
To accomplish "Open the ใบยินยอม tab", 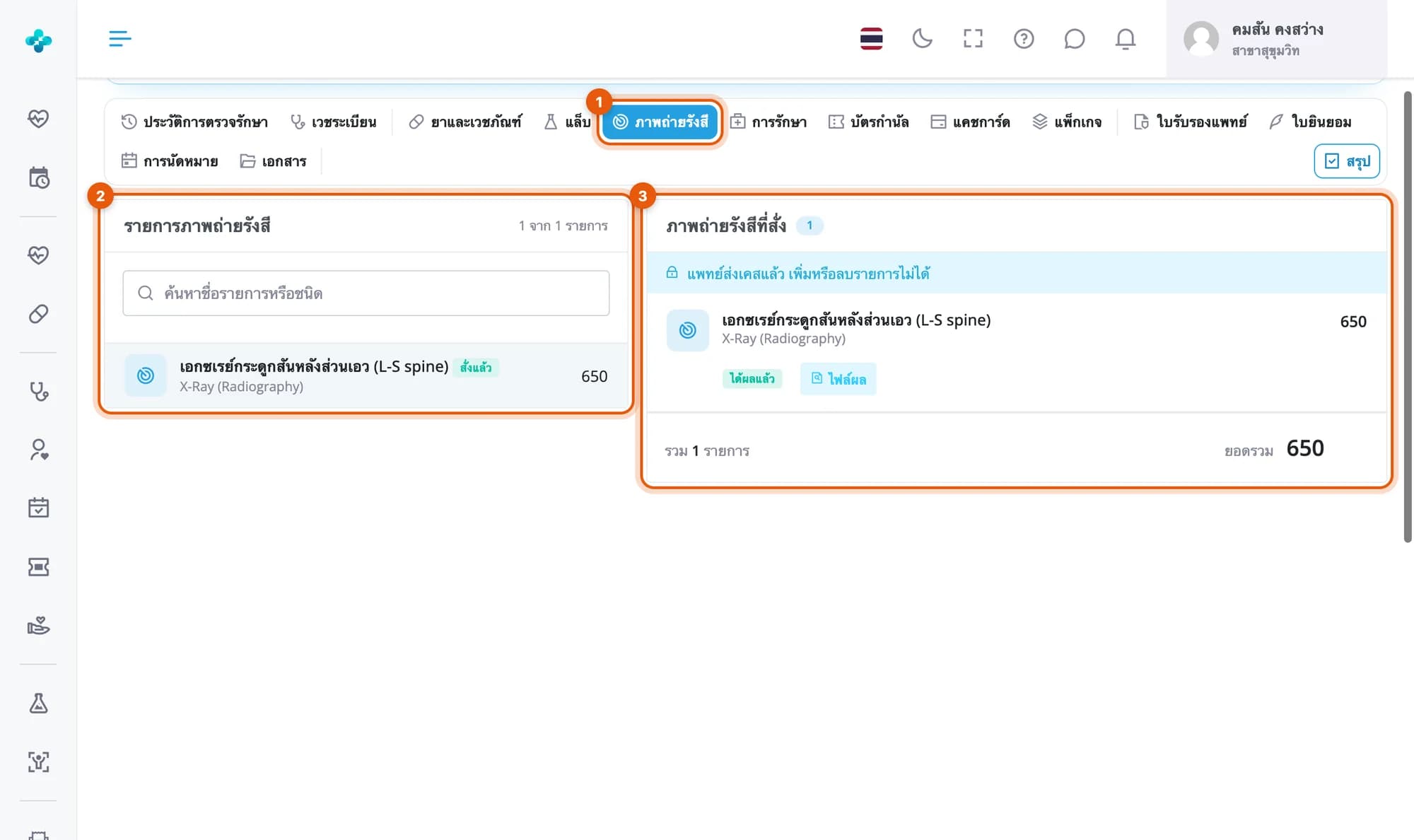I will 1309,122.
